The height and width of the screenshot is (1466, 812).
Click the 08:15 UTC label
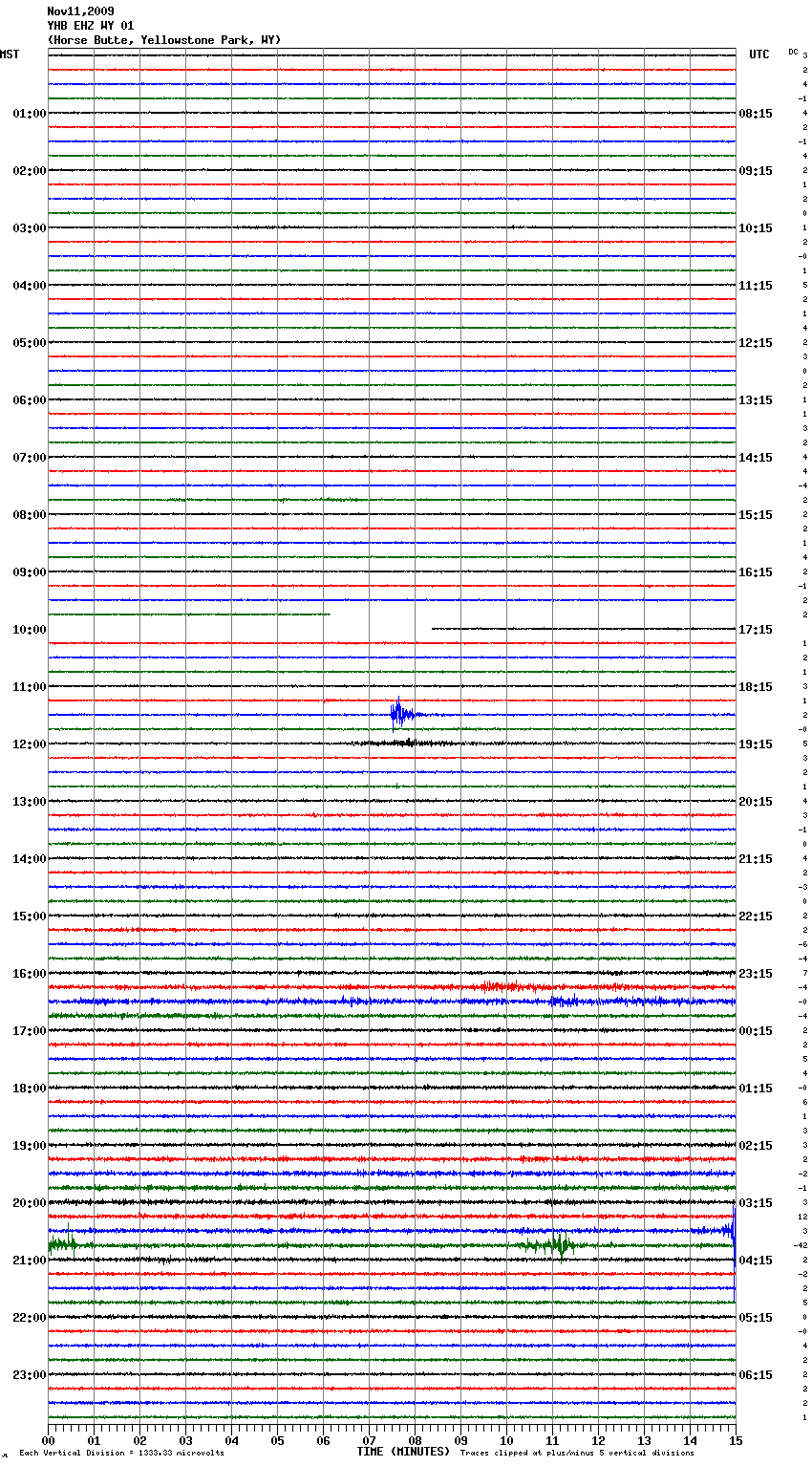756,114
